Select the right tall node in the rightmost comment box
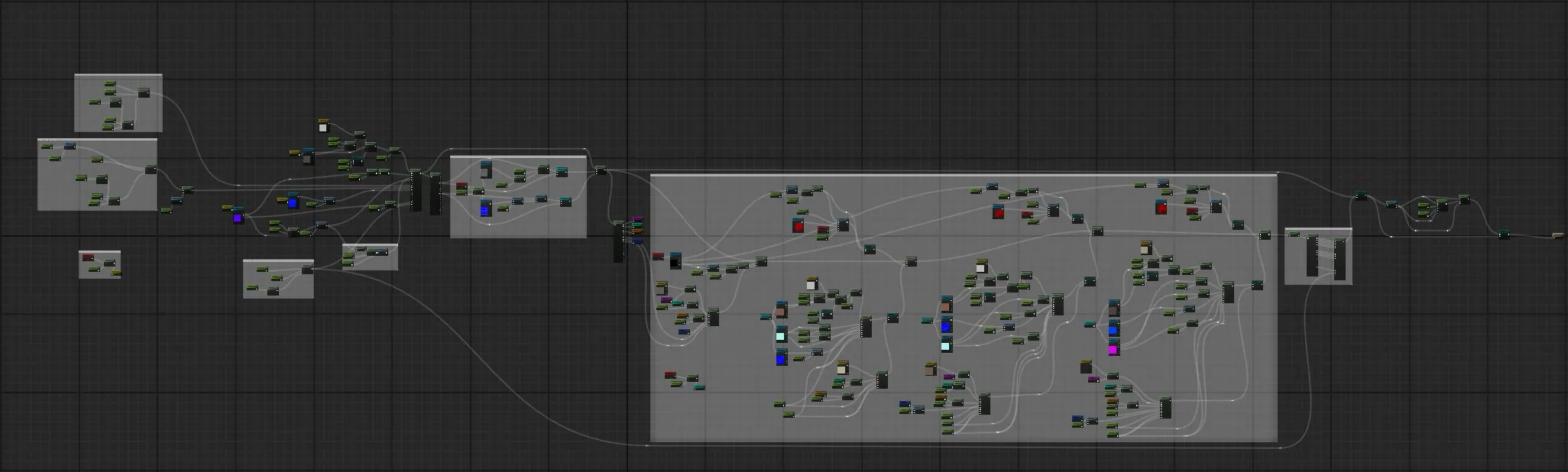The image size is (1568, 472). [1340, 260]
